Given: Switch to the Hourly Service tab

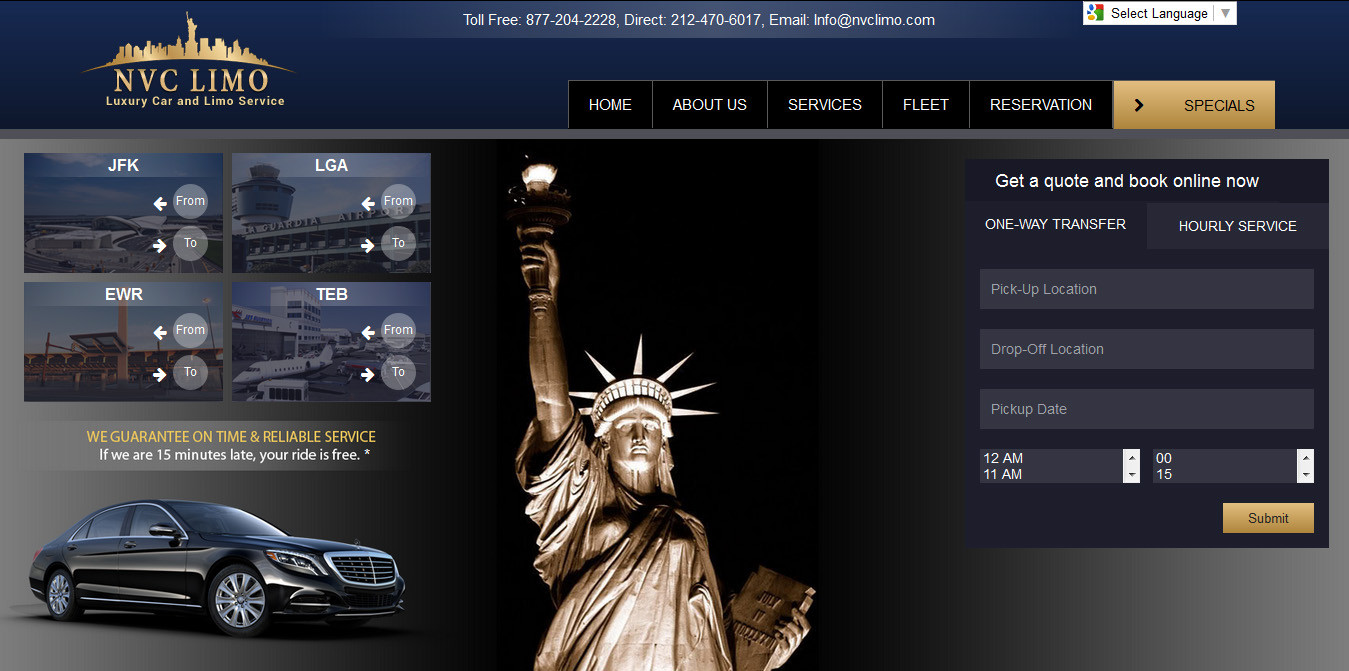Looking at the screenshot, I should (1237, 226).
